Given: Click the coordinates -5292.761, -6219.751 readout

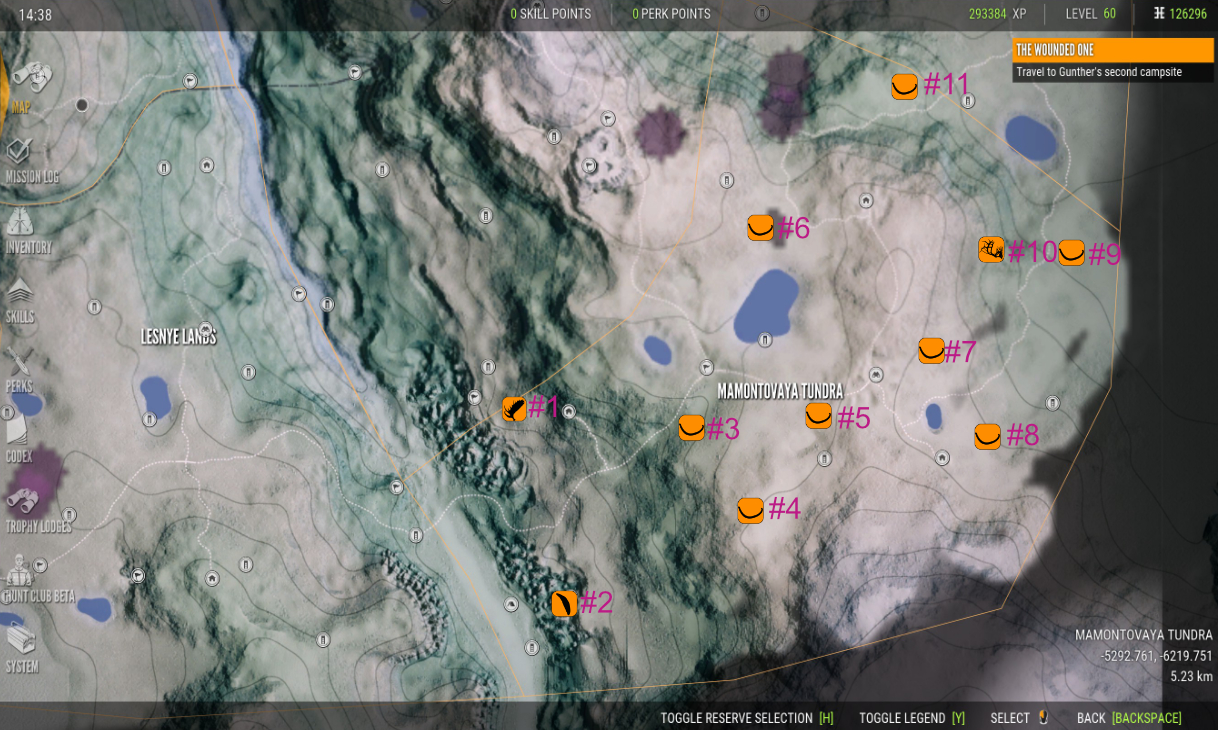Looking at the screenshot, I should [1156, 656].
